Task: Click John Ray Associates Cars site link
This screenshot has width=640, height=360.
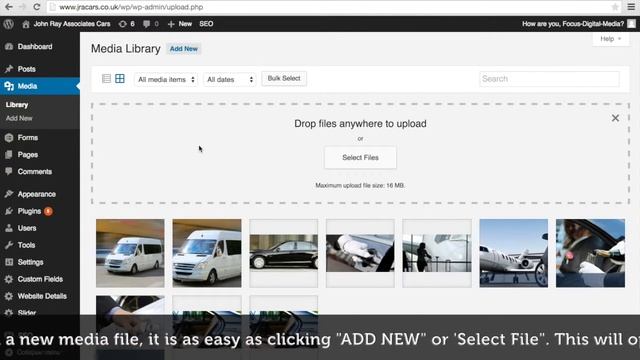Action: pos(72,24)
